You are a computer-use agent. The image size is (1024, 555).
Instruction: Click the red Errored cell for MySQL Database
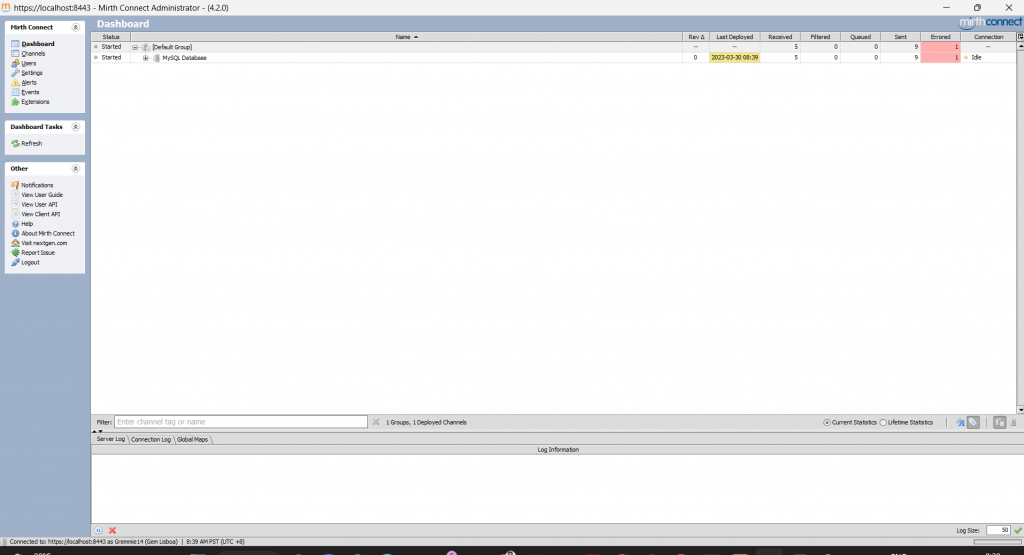[940, 57]
